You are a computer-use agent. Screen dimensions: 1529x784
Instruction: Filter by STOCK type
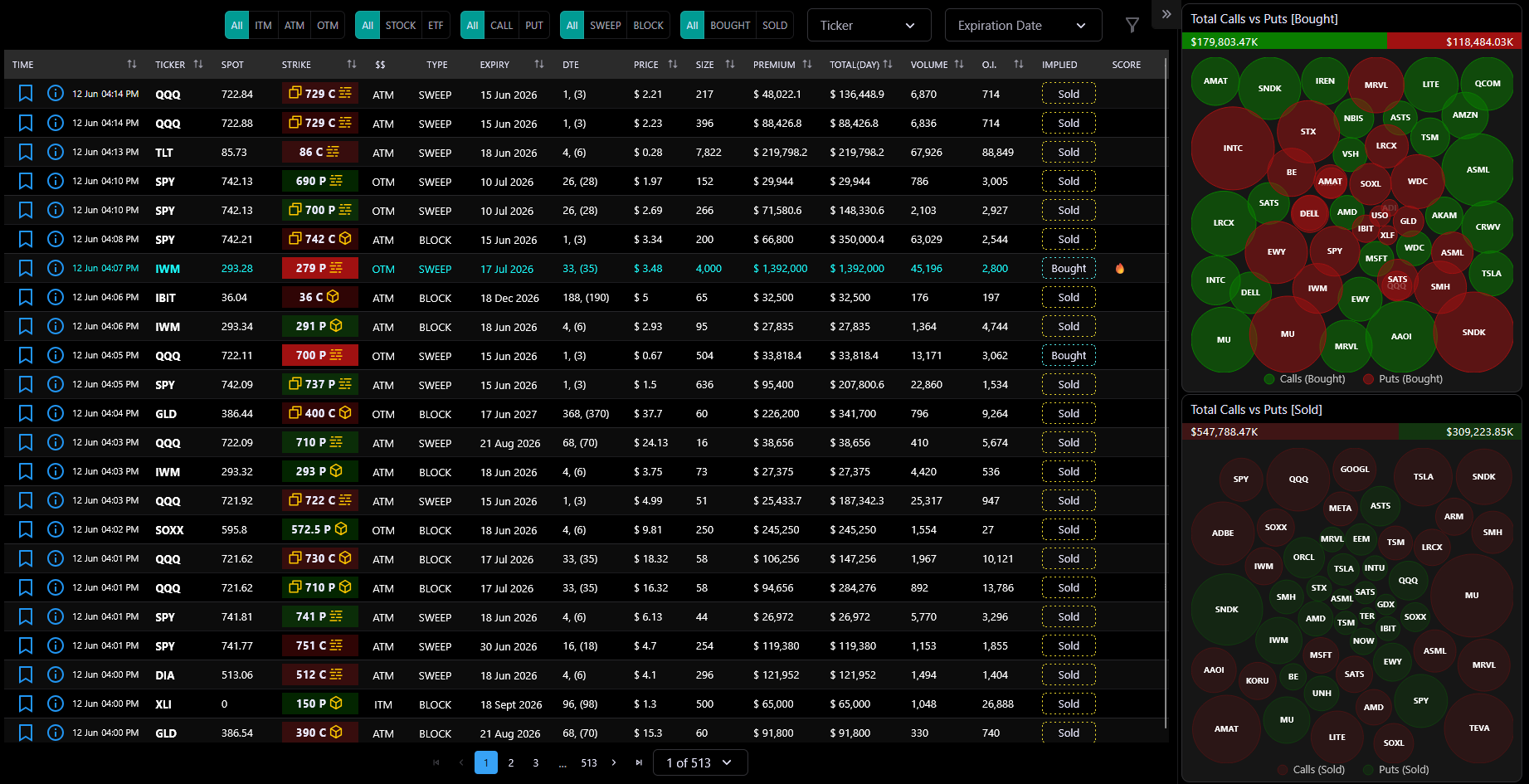click(401, 25)
